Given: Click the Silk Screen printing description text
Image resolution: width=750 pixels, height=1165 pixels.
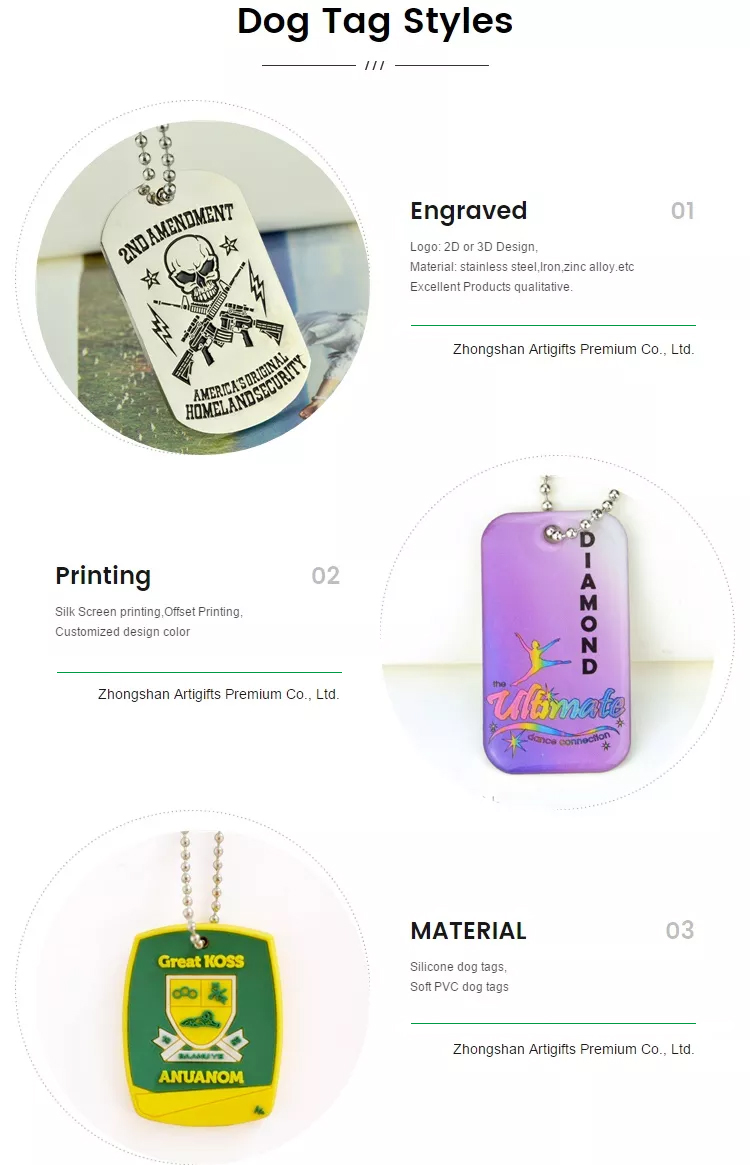Looking at the screenshot, I should [149, 612].
